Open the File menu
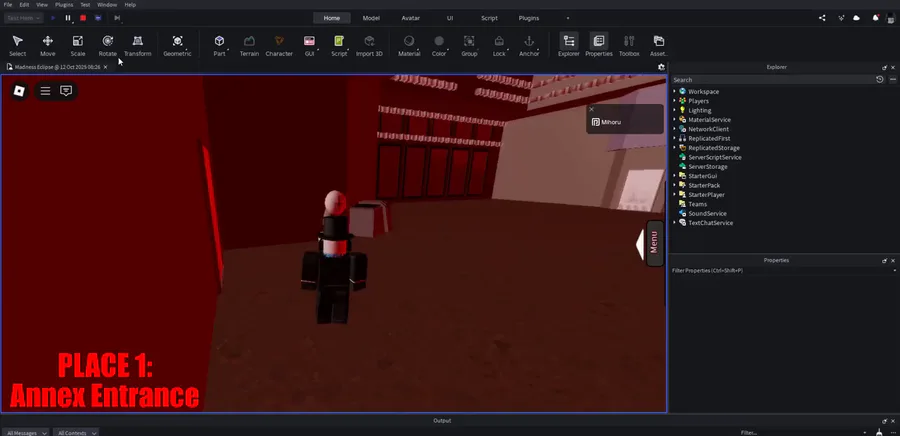900x436 pixels. 8,5
